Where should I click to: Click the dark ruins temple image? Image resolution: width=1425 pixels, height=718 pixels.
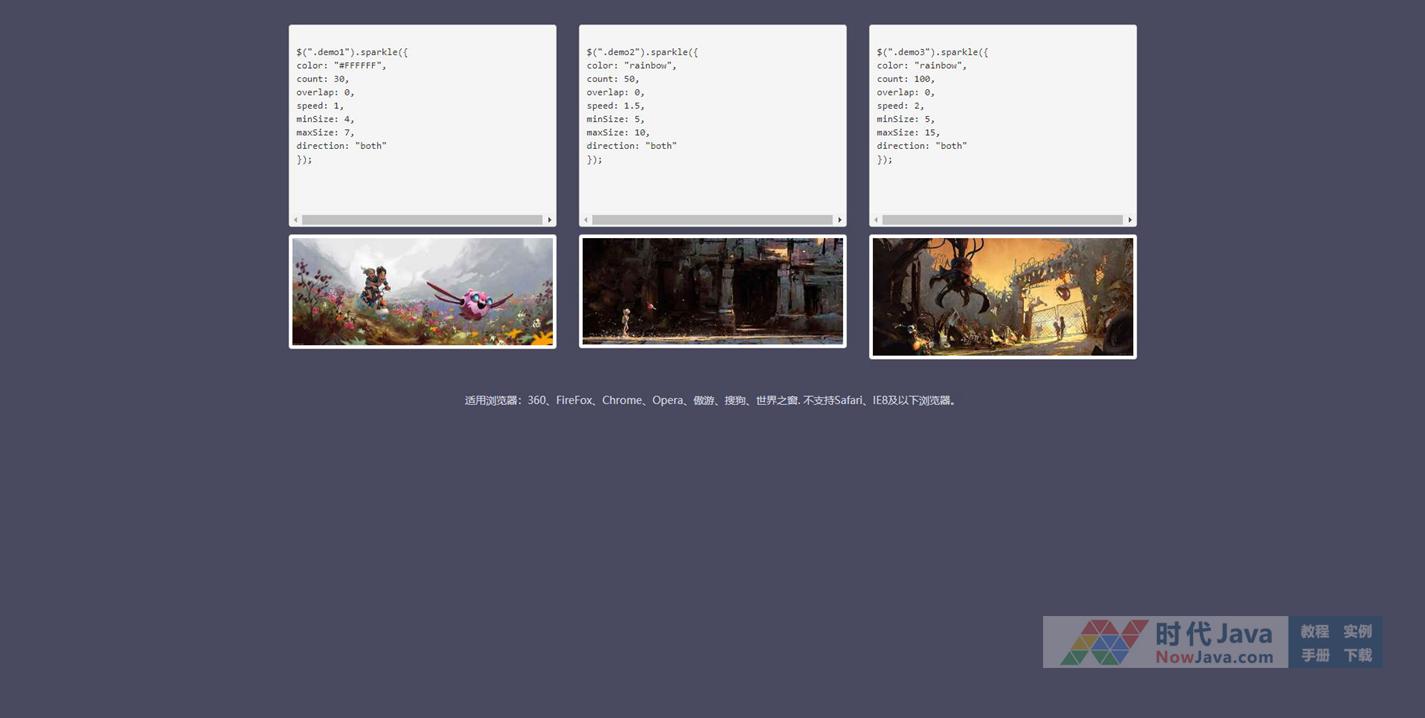coord(712,291)
